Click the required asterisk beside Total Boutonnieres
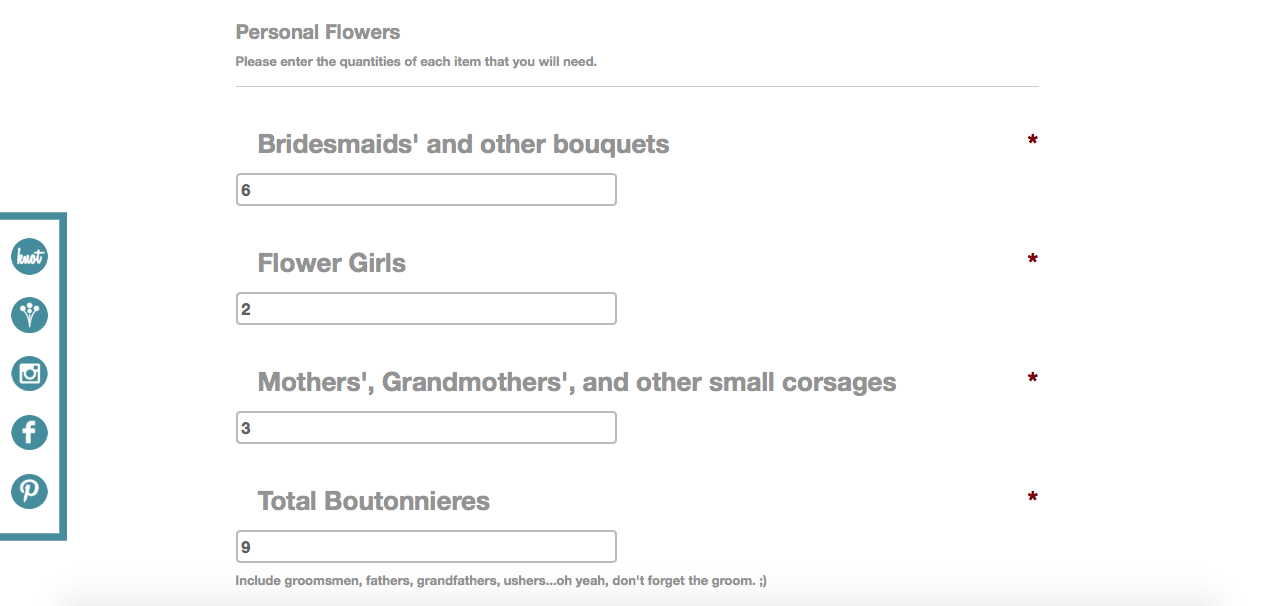 [x=1032, y=498]
